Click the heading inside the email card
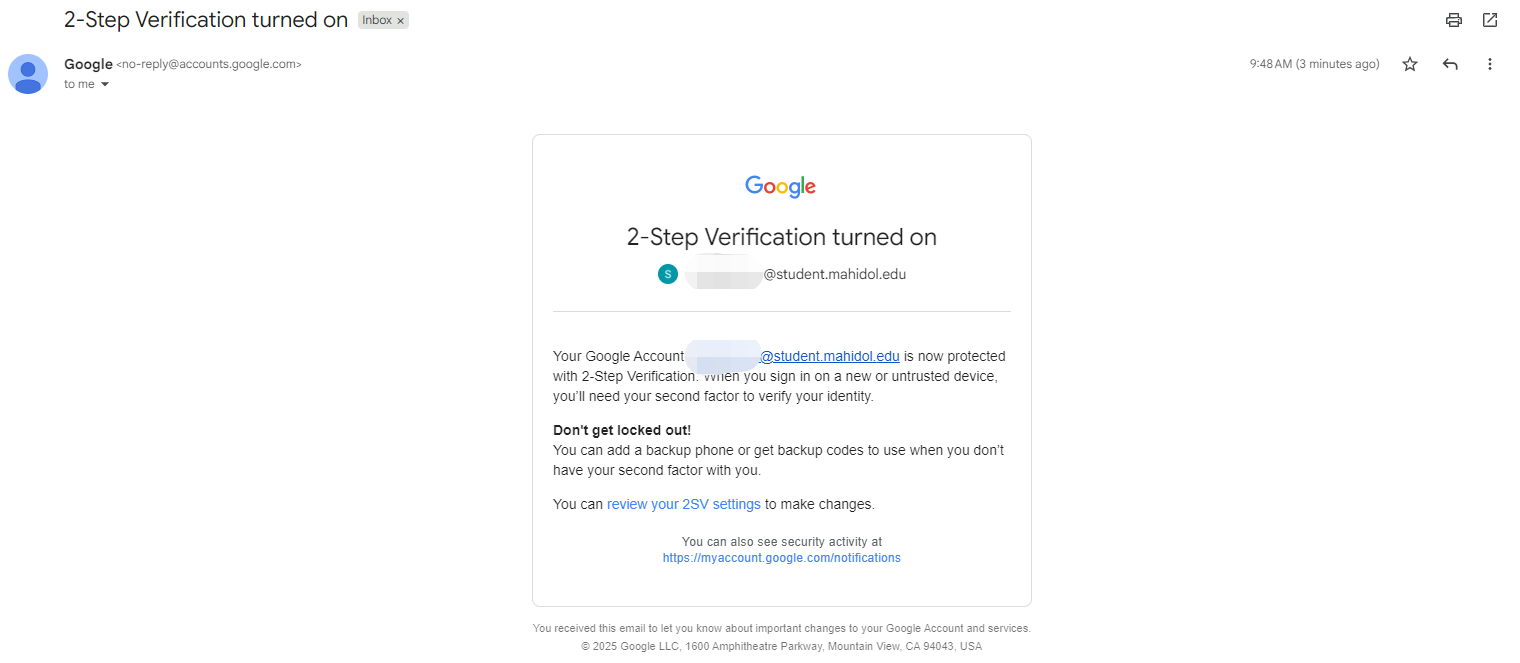The height and width of the screenshot is (663, 1520). pyautogui.click(x=781, y=237)
